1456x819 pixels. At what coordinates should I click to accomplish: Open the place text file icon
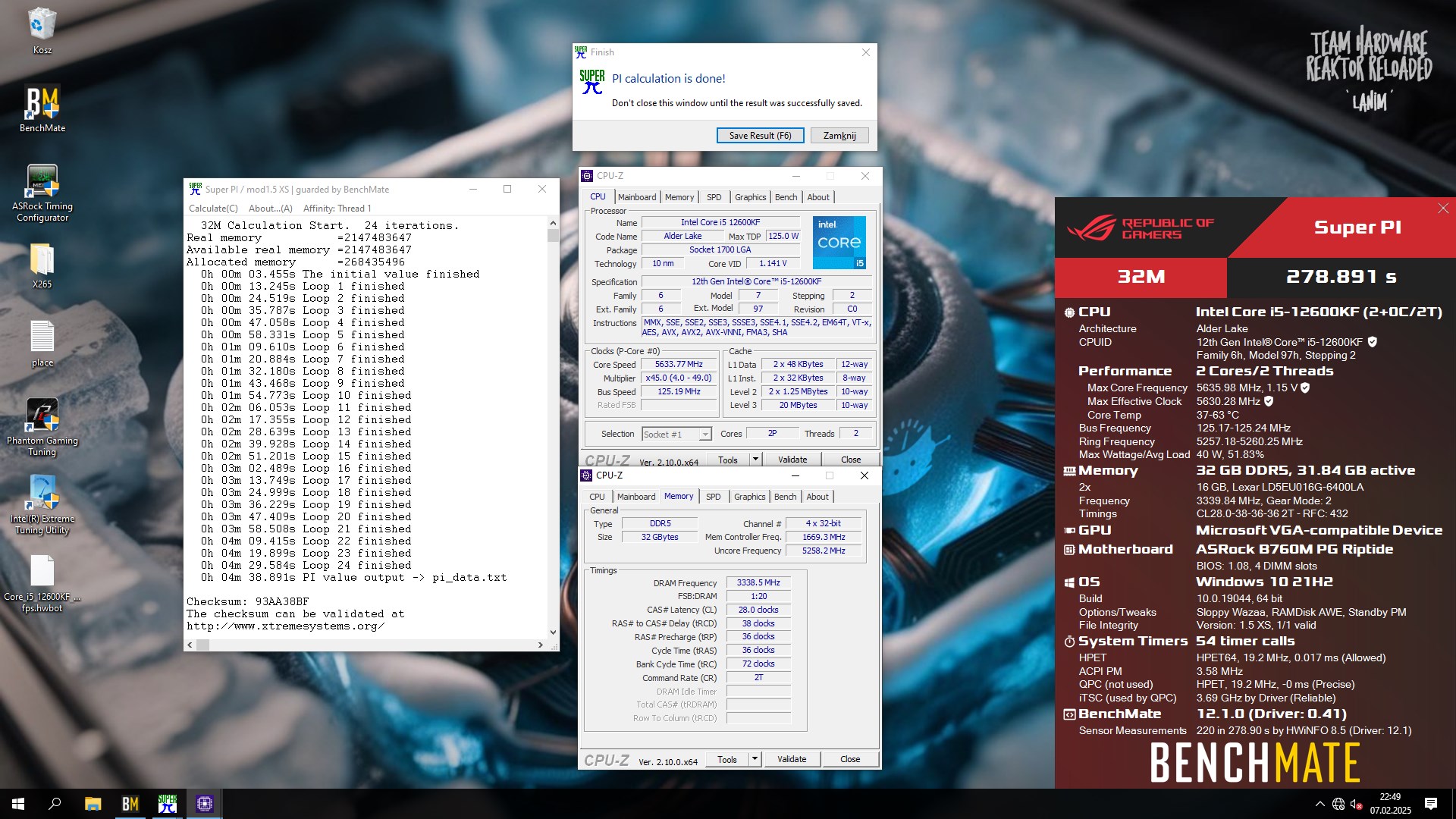tap(42, 344)
